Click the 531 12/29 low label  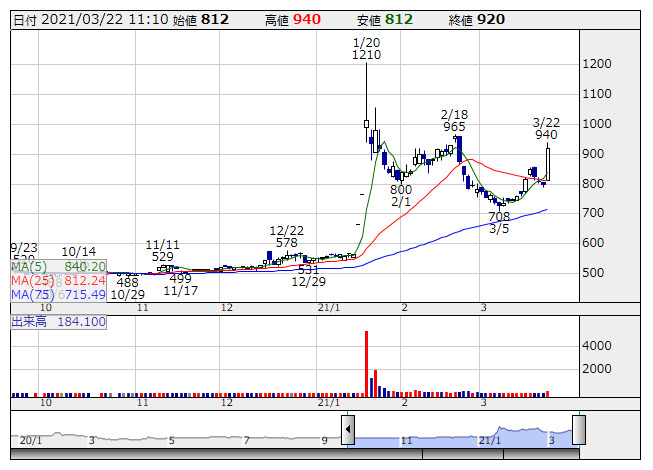(309, 276)
